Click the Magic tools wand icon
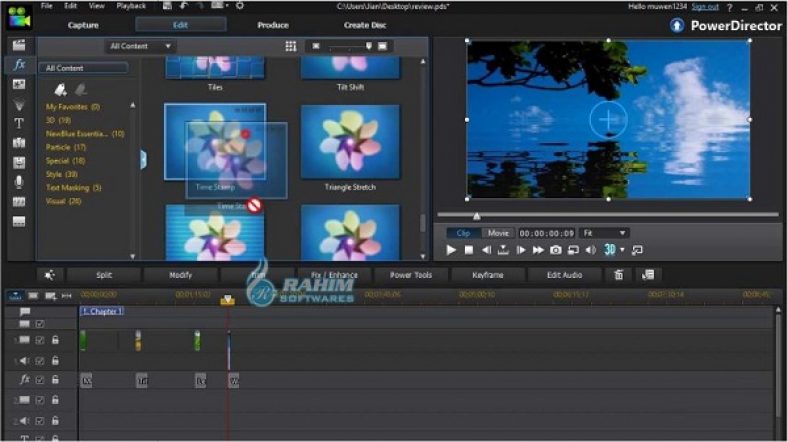Image resolution: width=788 pixels, height=442 pixels. click(49, 275)
